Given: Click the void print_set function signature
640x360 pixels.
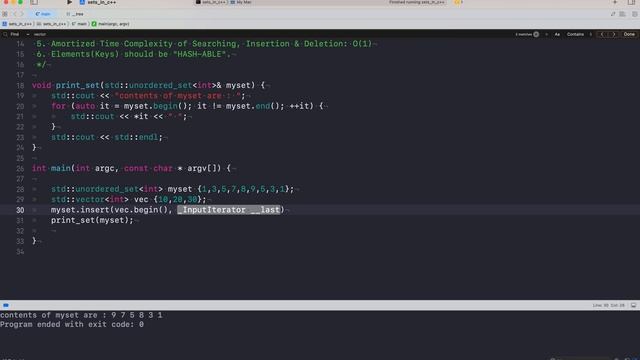Looking at the screenshot, I should click(x=149, y=86).
